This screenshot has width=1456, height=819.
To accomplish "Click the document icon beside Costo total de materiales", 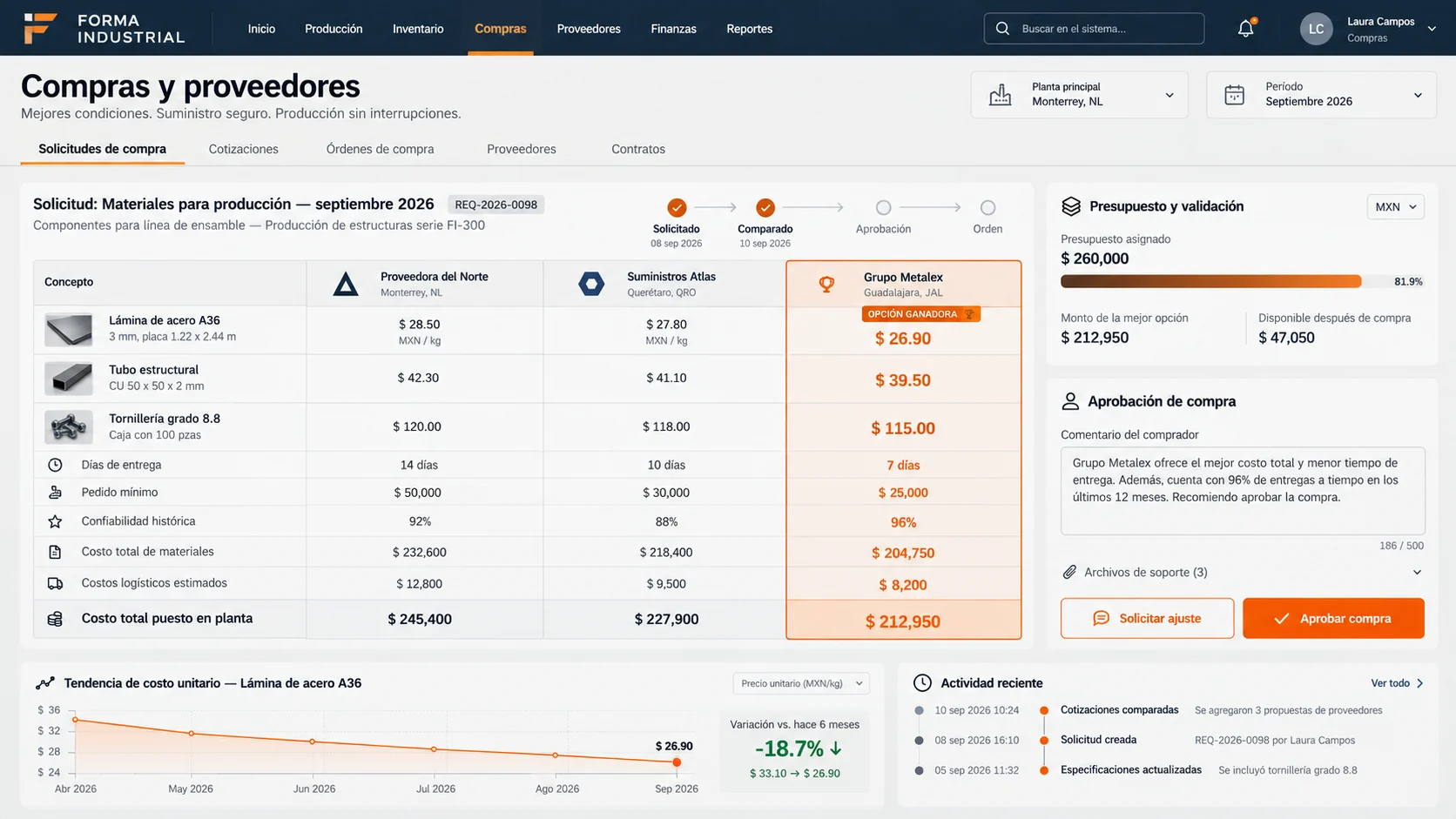I will click(55, 552).
